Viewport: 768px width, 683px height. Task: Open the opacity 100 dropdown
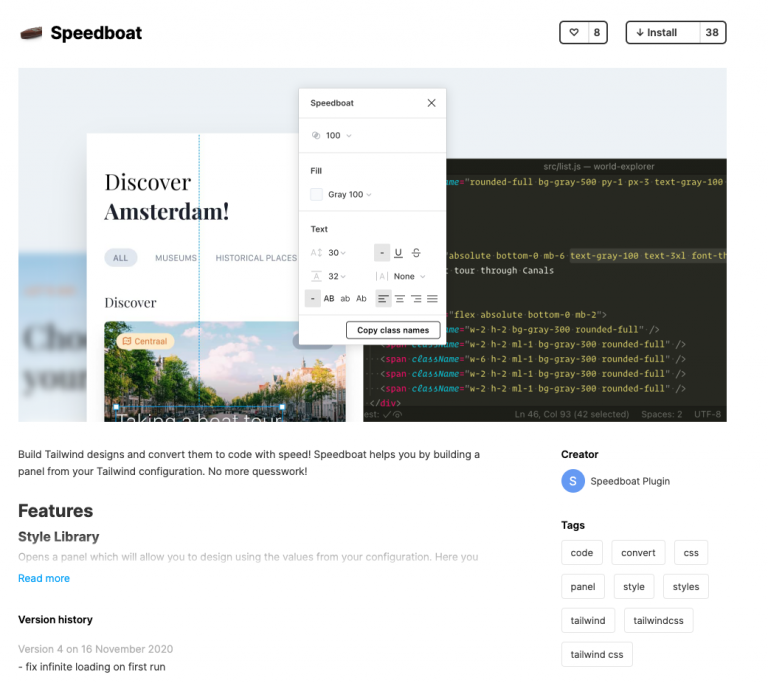339,136
